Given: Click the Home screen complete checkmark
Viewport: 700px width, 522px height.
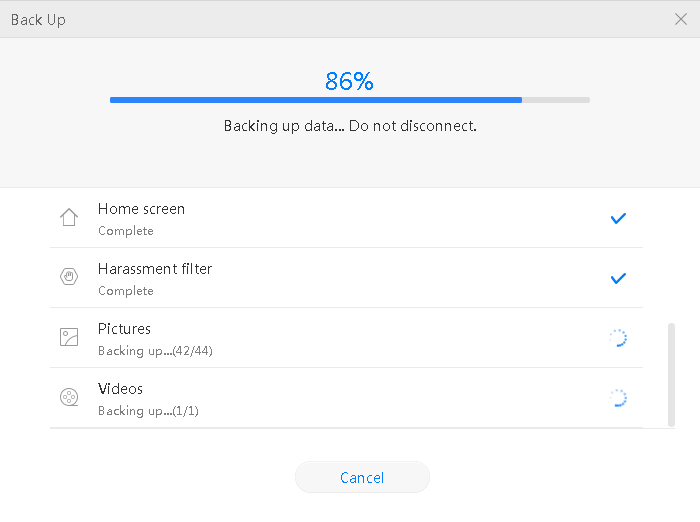Looking at the screenshot, I should pos(618,218).
